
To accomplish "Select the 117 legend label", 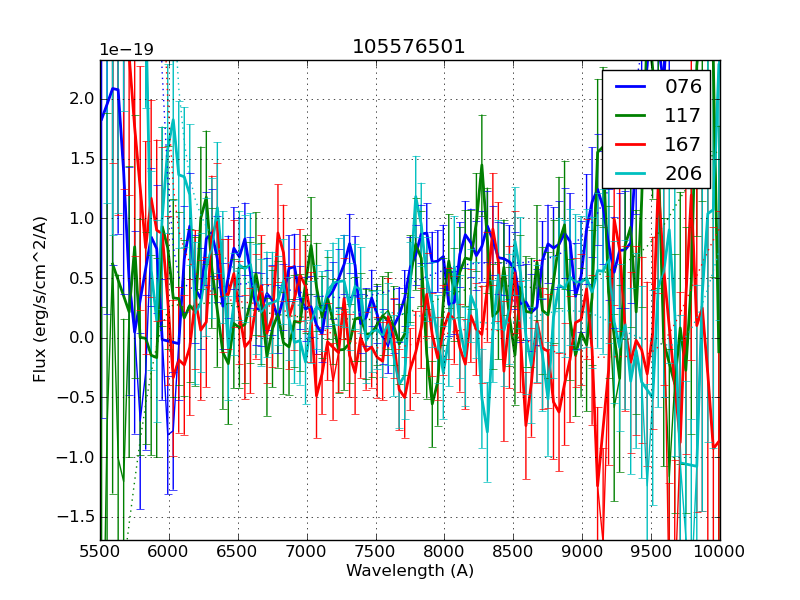I will tap(683, 116).
